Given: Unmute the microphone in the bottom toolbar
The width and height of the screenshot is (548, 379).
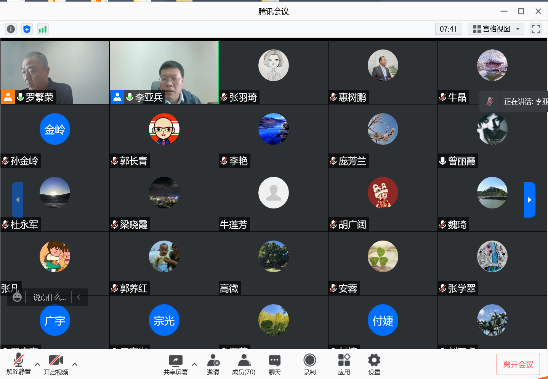Looking at the screenshot, I should pyautogui.click(x=19, y=364).
